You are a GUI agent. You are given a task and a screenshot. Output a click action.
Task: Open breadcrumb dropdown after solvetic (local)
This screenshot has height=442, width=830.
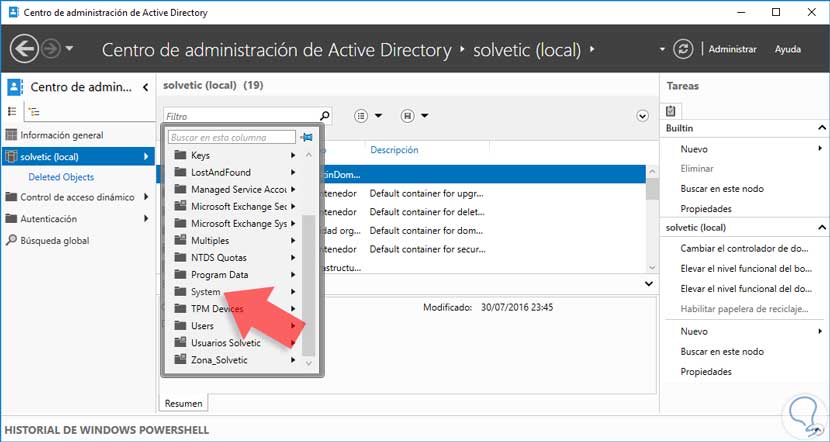coord(592,49)
